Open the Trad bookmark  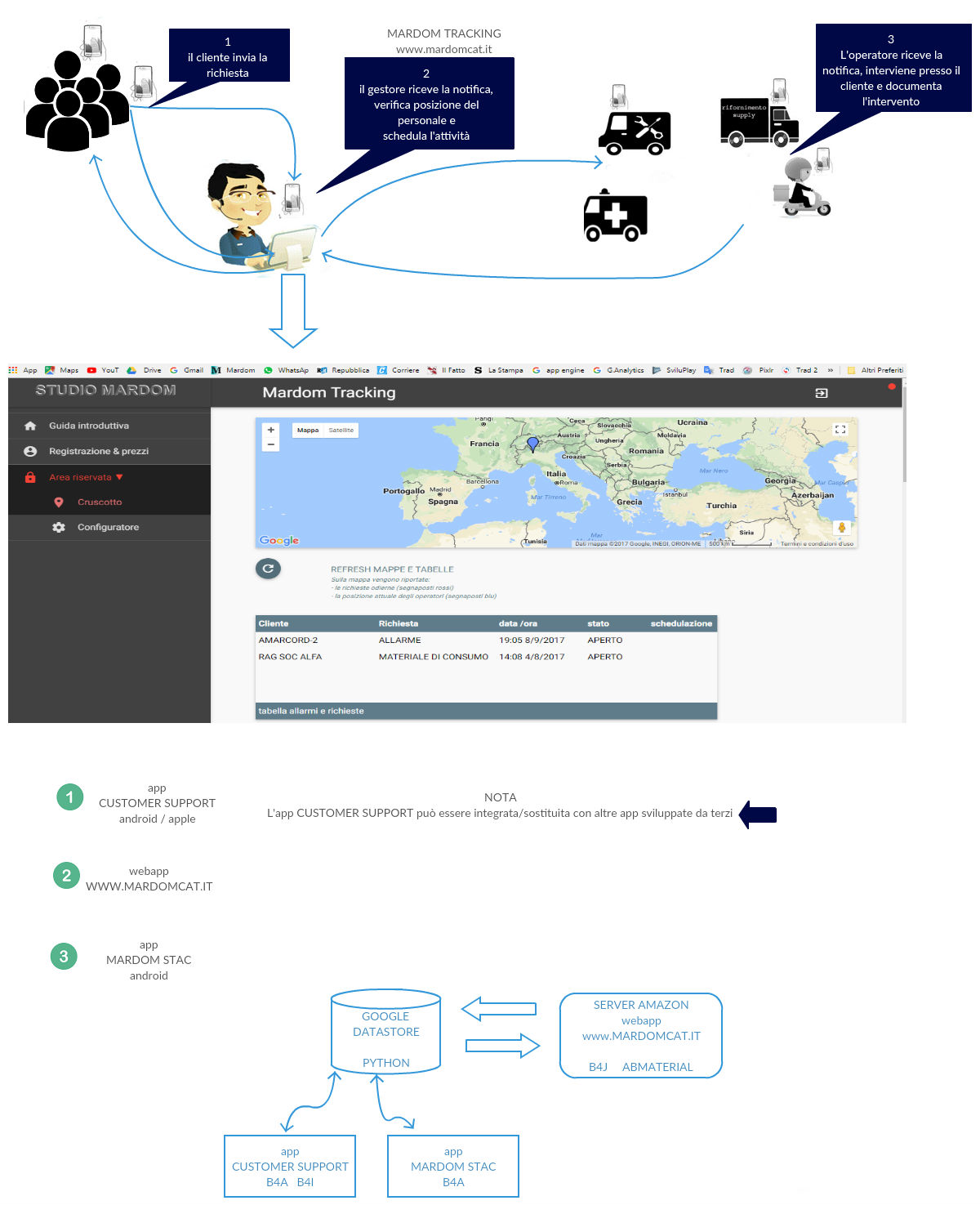(x=719, y=370)
